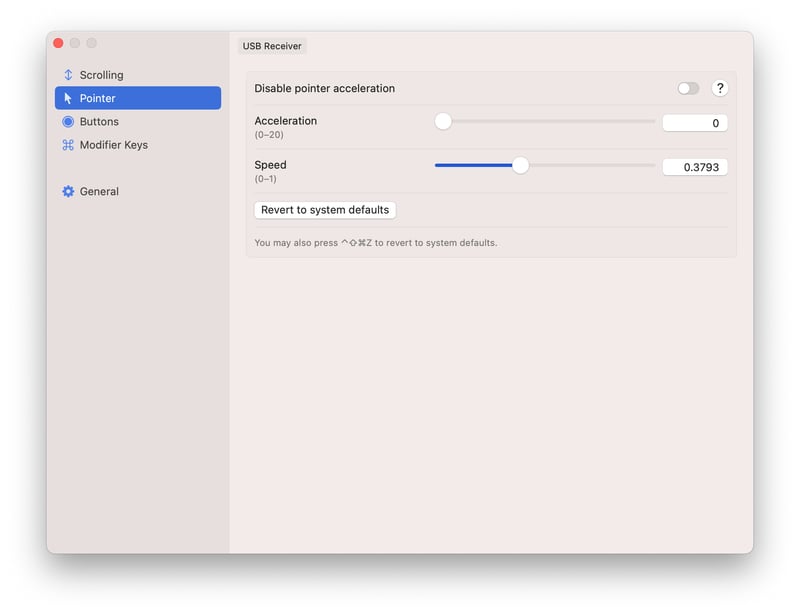Close the settings window with red button
Image resolution: width=800 pixels, height=615 pixels.
pos(58,43)
